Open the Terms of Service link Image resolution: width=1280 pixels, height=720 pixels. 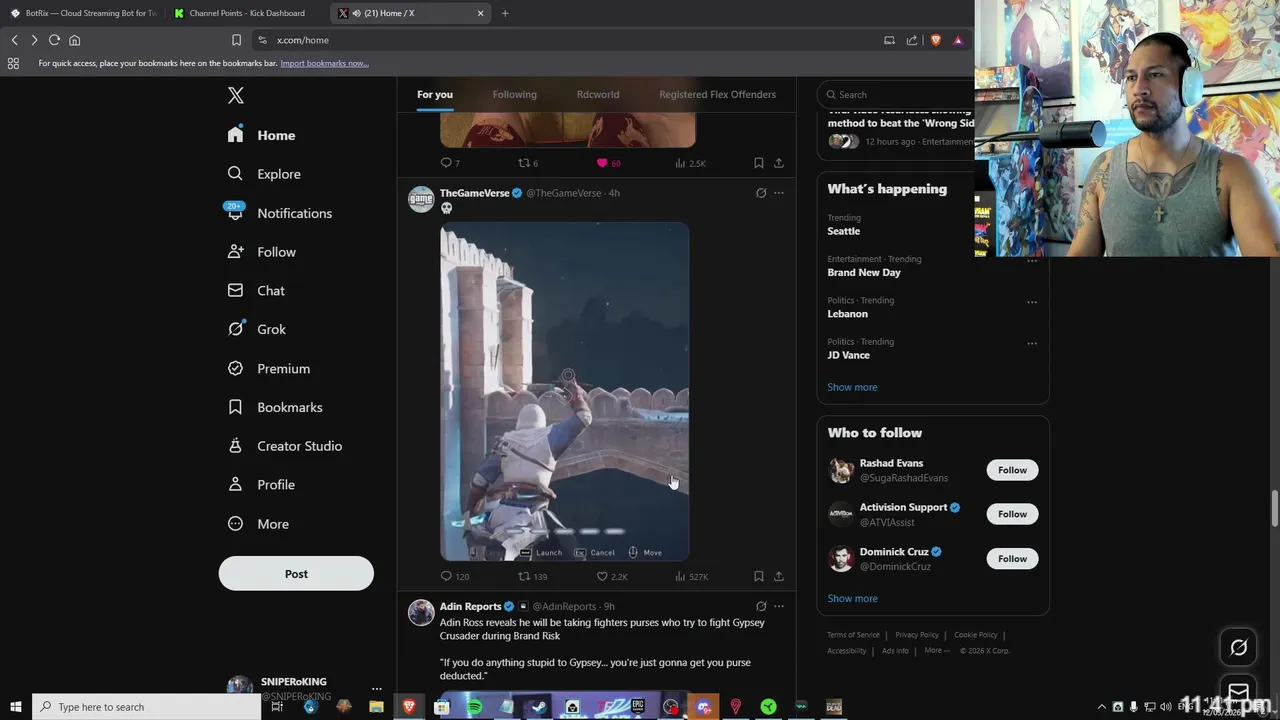[x=853, y=635]
